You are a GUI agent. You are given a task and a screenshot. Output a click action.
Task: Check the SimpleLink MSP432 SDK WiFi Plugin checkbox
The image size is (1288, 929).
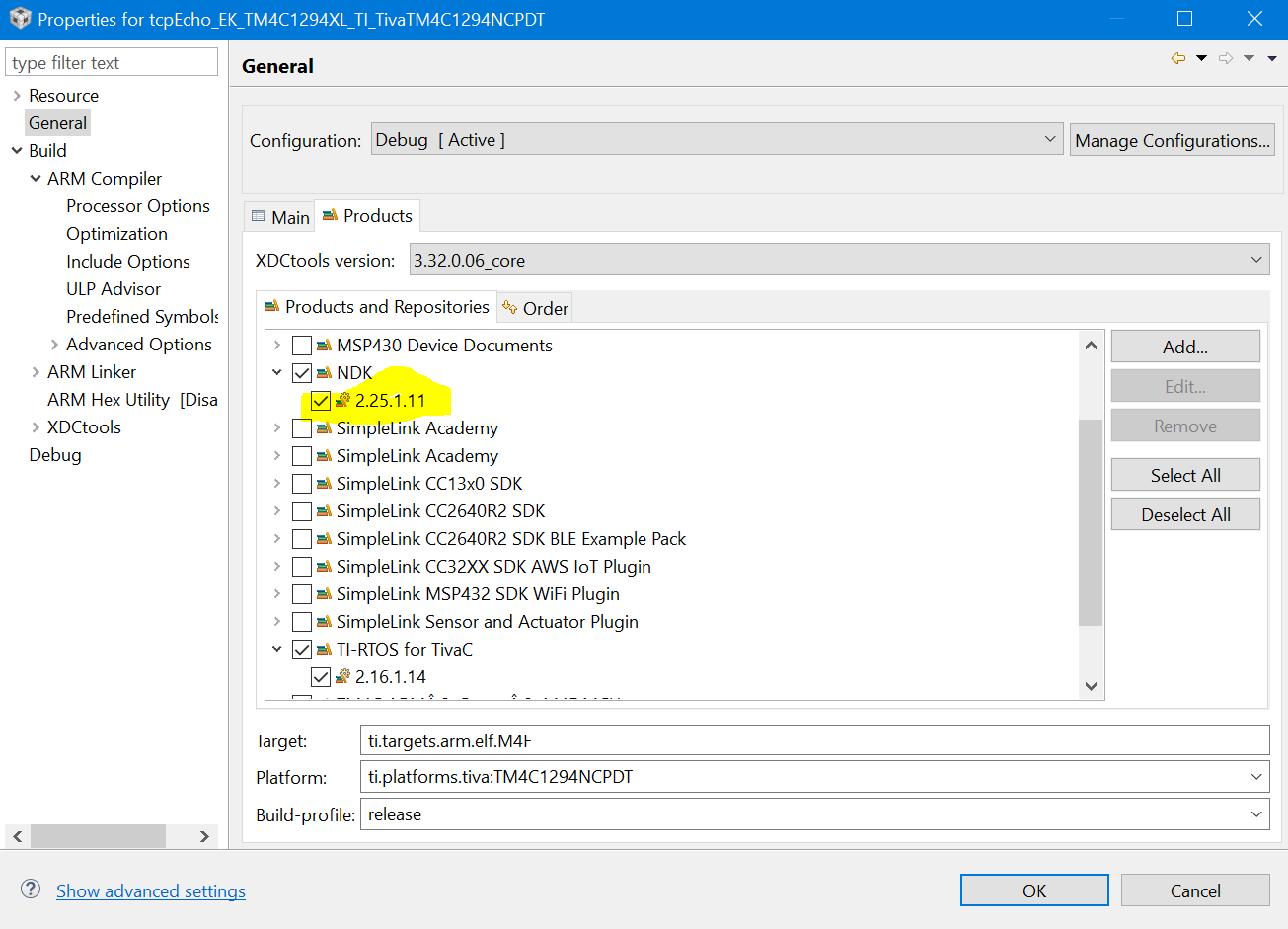point(302,594)
